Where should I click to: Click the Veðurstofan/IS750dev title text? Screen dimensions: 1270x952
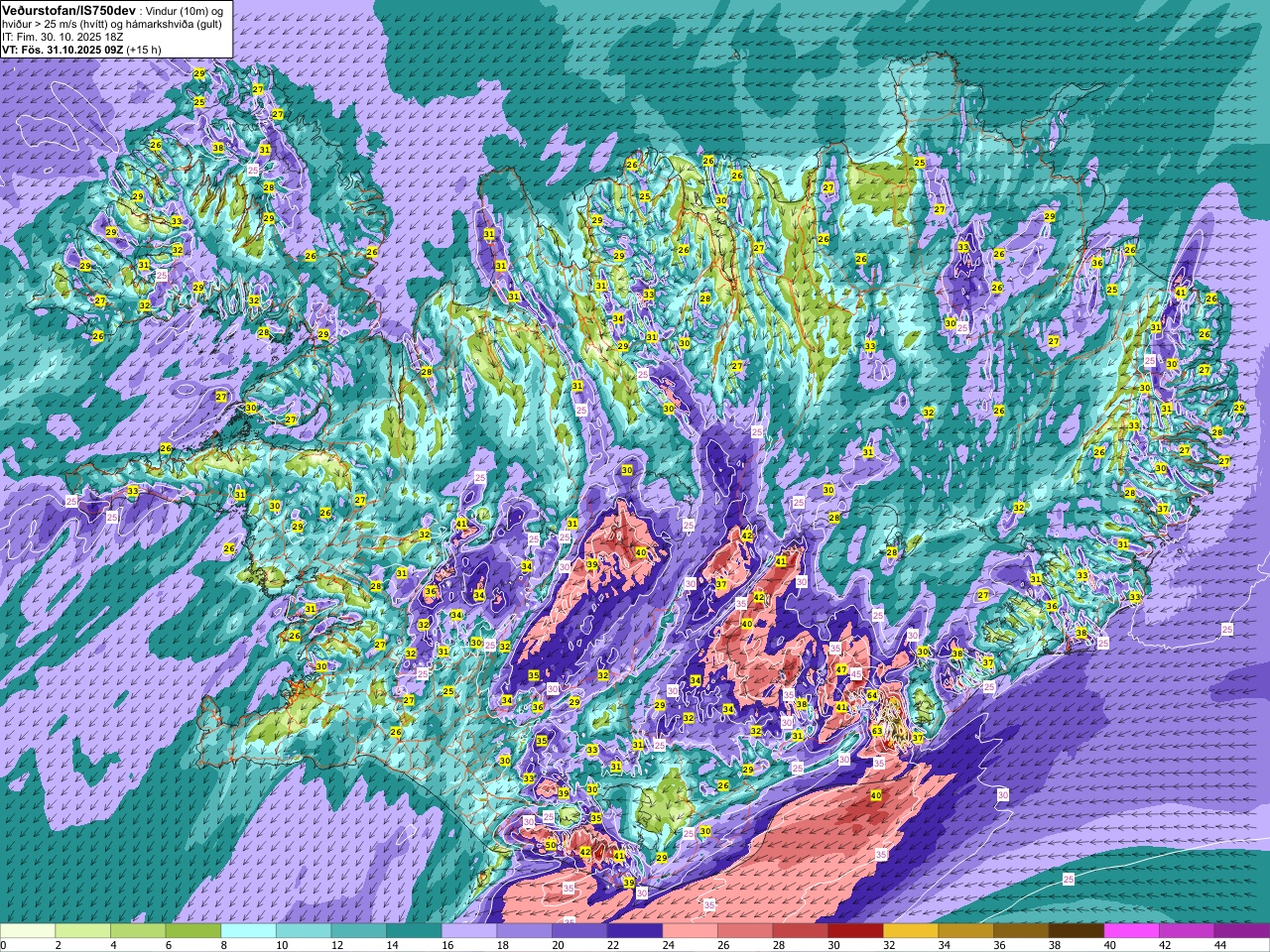pos(69,9)
